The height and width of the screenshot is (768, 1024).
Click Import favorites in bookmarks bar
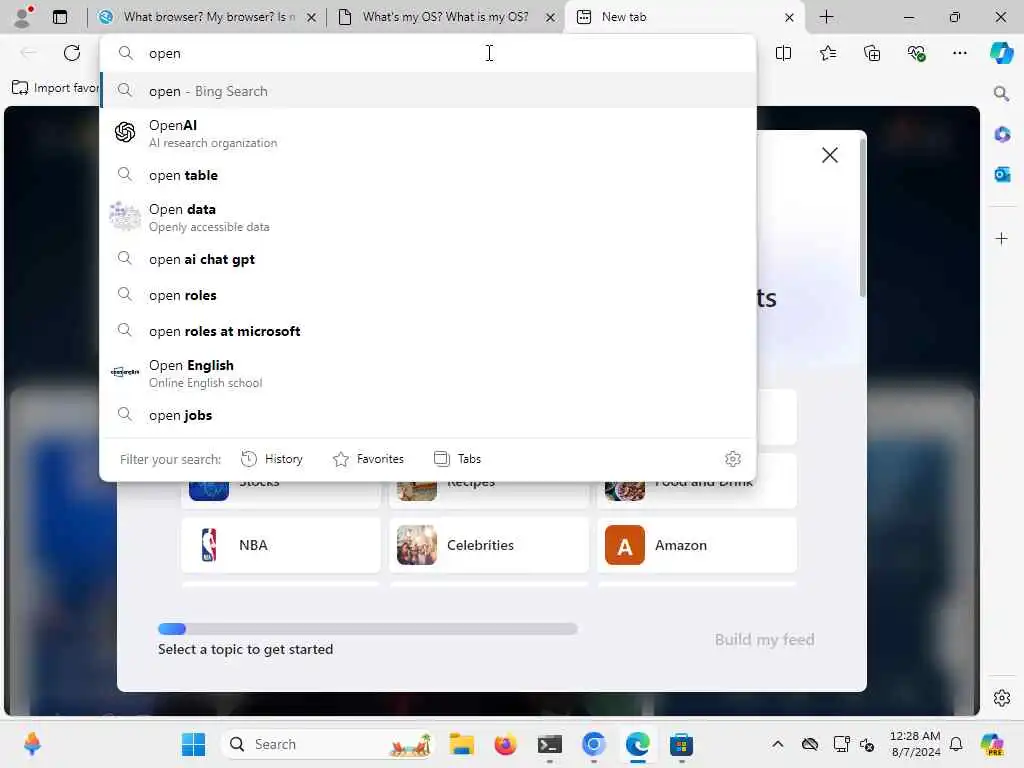click(x=55, y=88)
